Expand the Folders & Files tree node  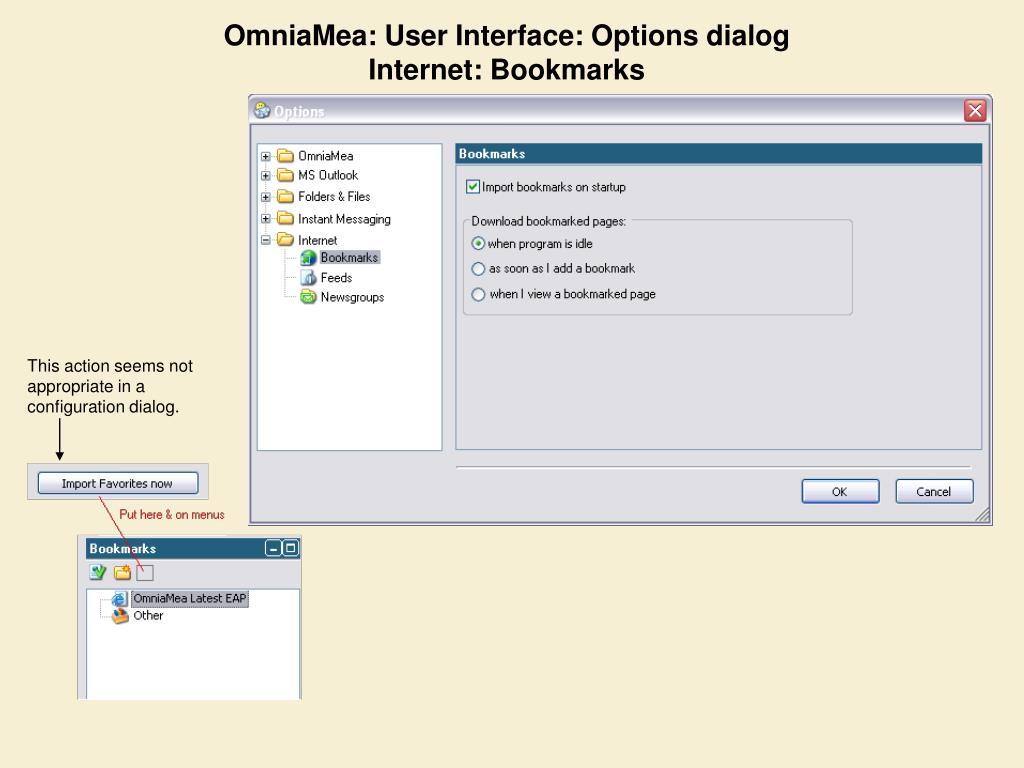point(266,197)
